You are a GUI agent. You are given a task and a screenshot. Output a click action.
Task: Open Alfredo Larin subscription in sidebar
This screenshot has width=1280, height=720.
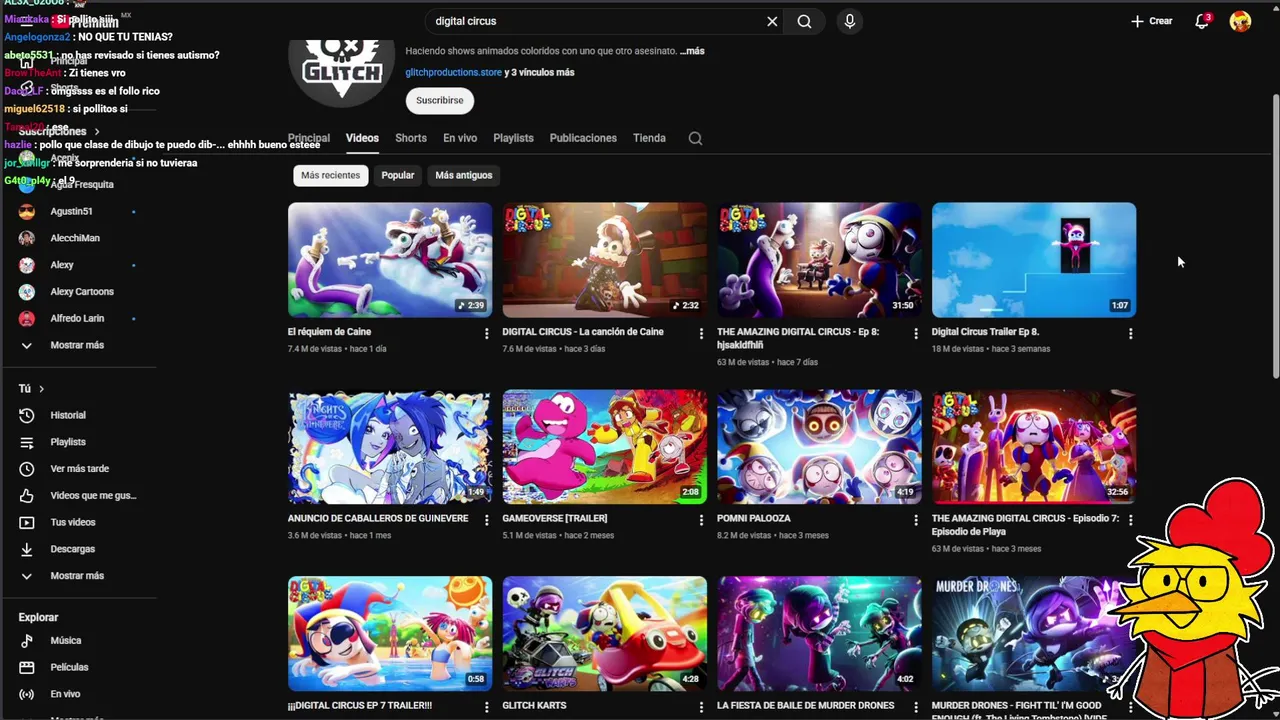point(78,319)
